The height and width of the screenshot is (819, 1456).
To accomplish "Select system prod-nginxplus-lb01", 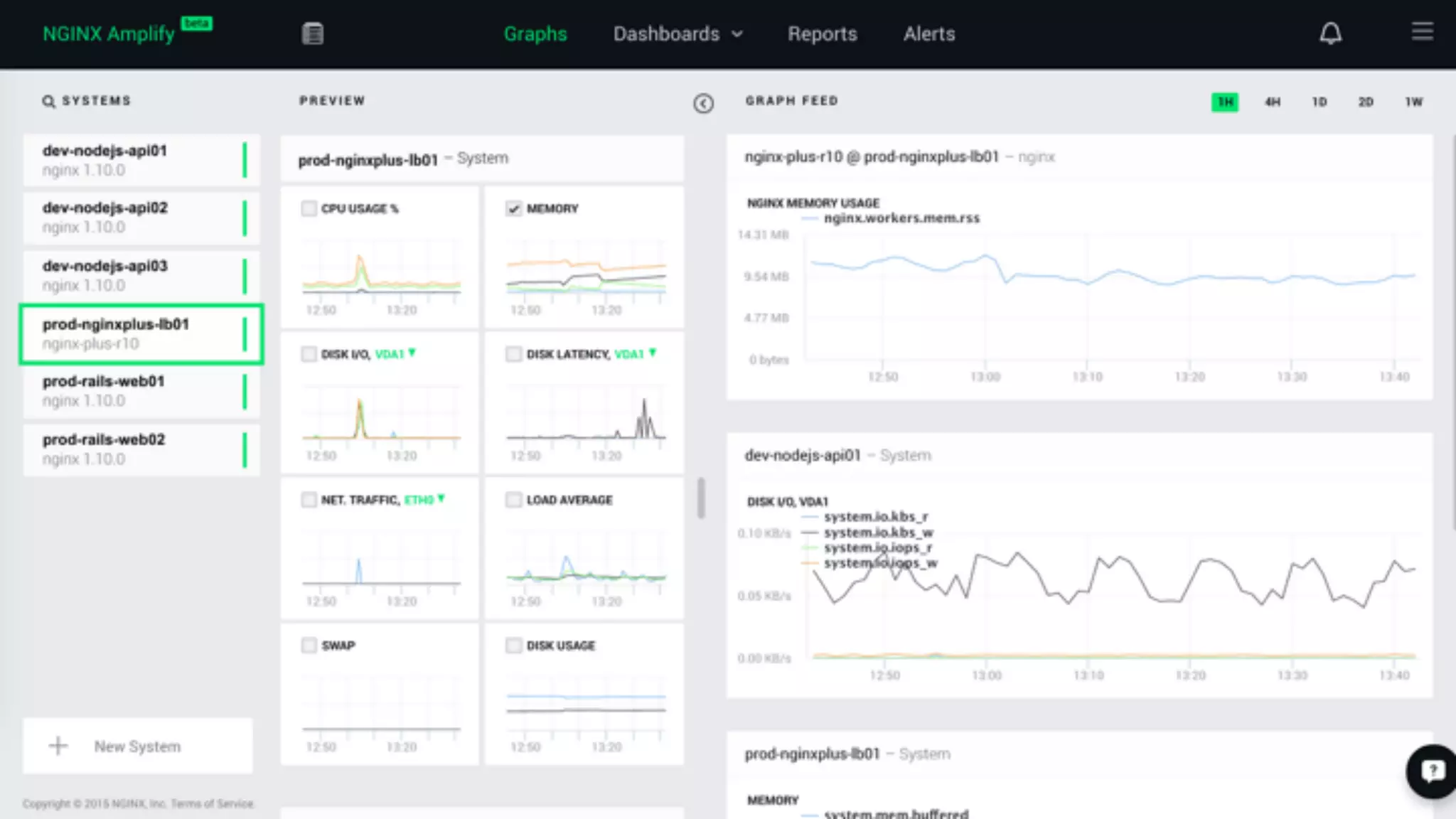I will pos(141,333).
